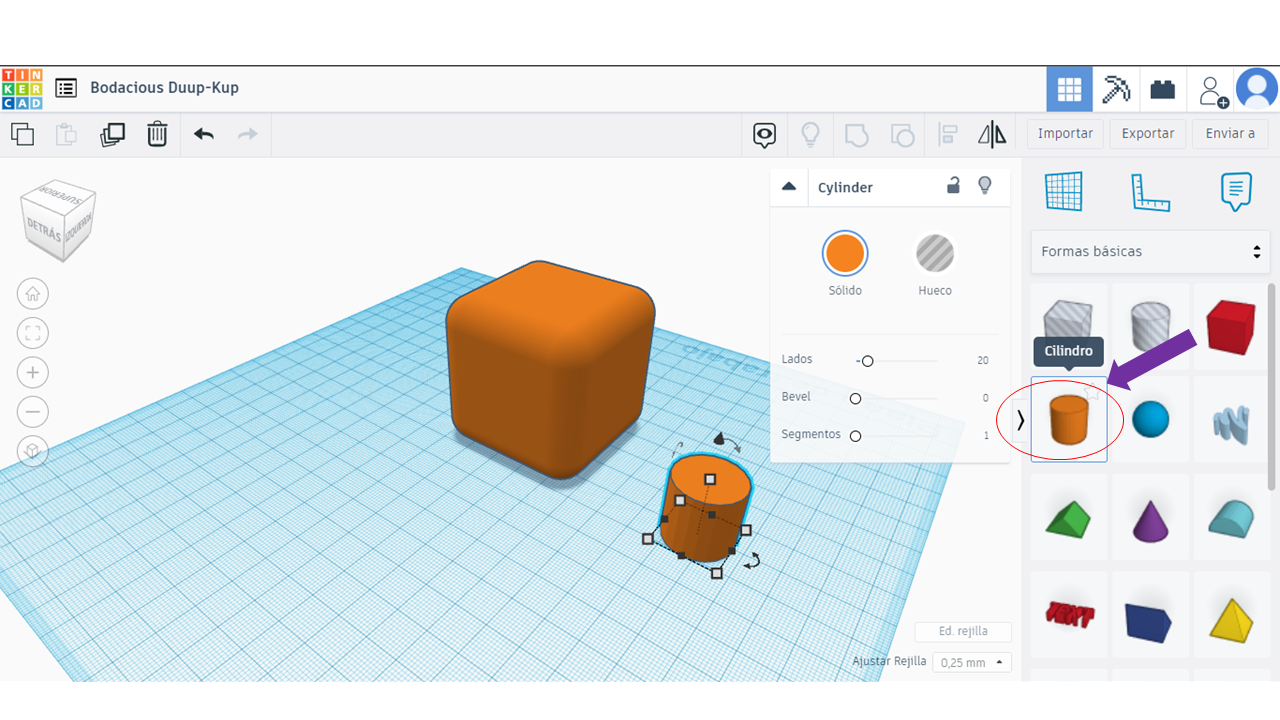This screenshot has height=720, width=1280.
Task: Select the Ruler tool icon
Action: click(x=1150, y=192)
